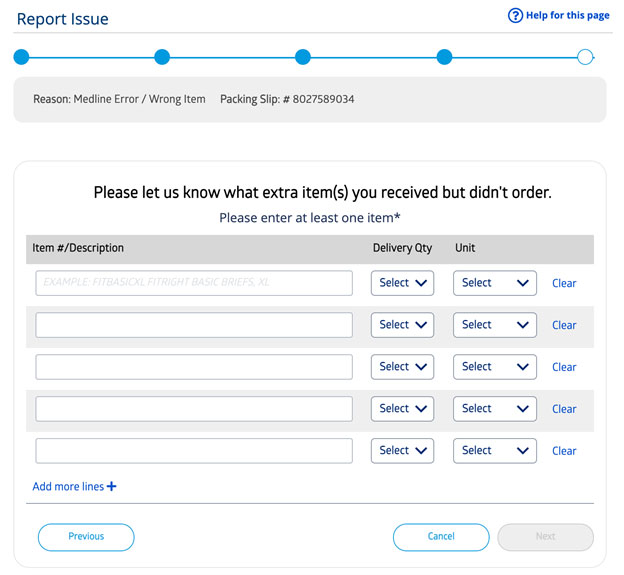The height and width of the screenshot is (575, 624).
Task: Clear the first item row
Action: pyautogui.click(x=564, y=283)
